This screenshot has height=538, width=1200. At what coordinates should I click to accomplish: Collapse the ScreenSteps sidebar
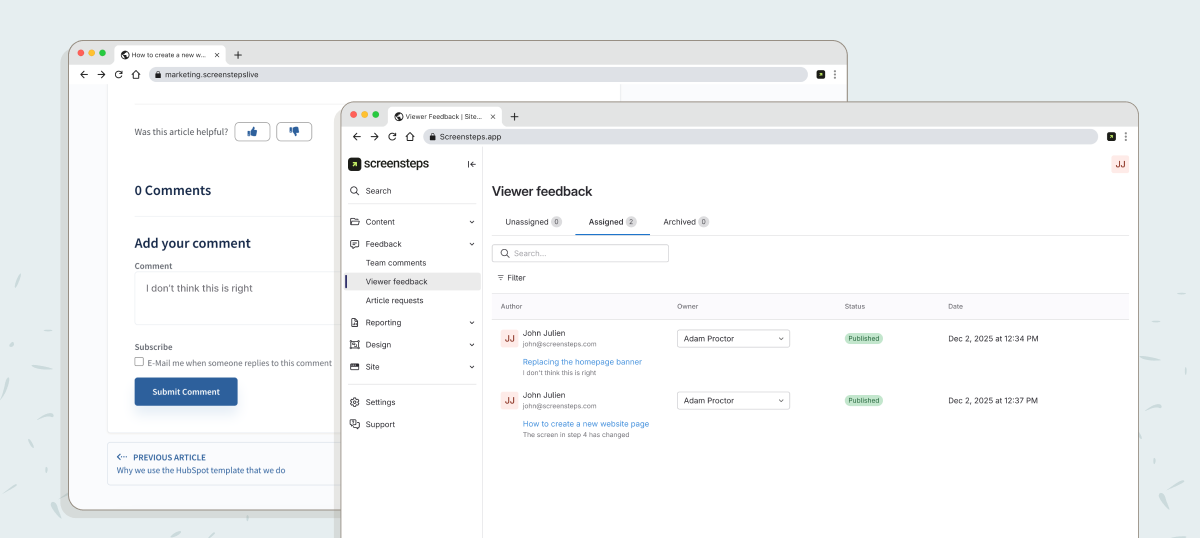(471, 164)
